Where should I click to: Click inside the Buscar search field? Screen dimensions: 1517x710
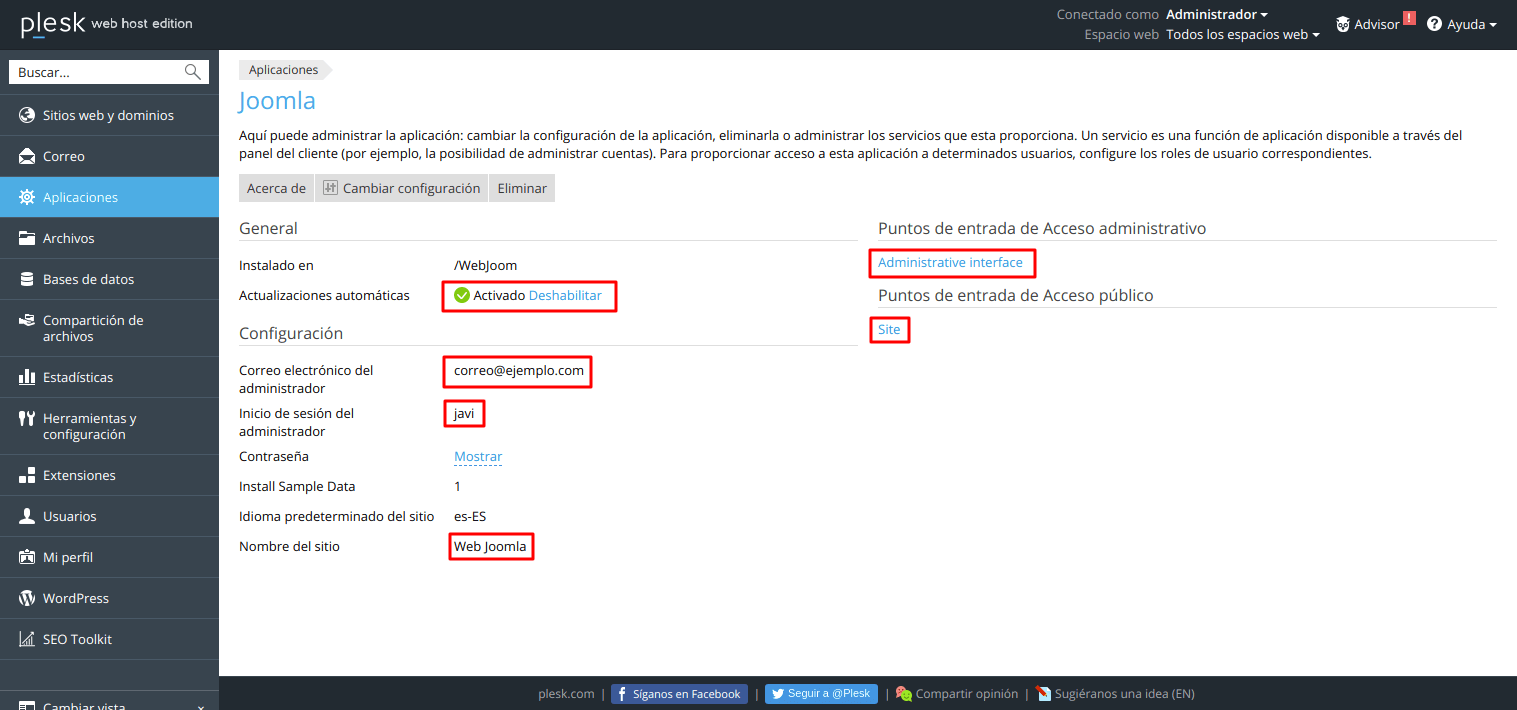point(90,71)
